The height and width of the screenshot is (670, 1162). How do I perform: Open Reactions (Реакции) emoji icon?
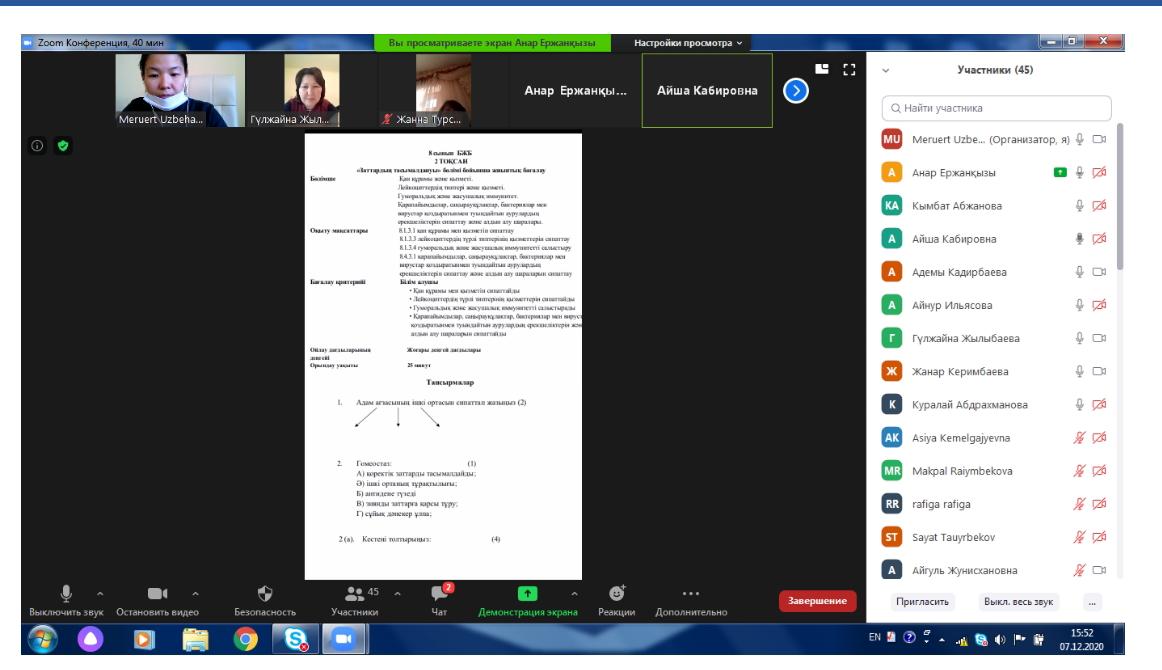tap(617, 593)
